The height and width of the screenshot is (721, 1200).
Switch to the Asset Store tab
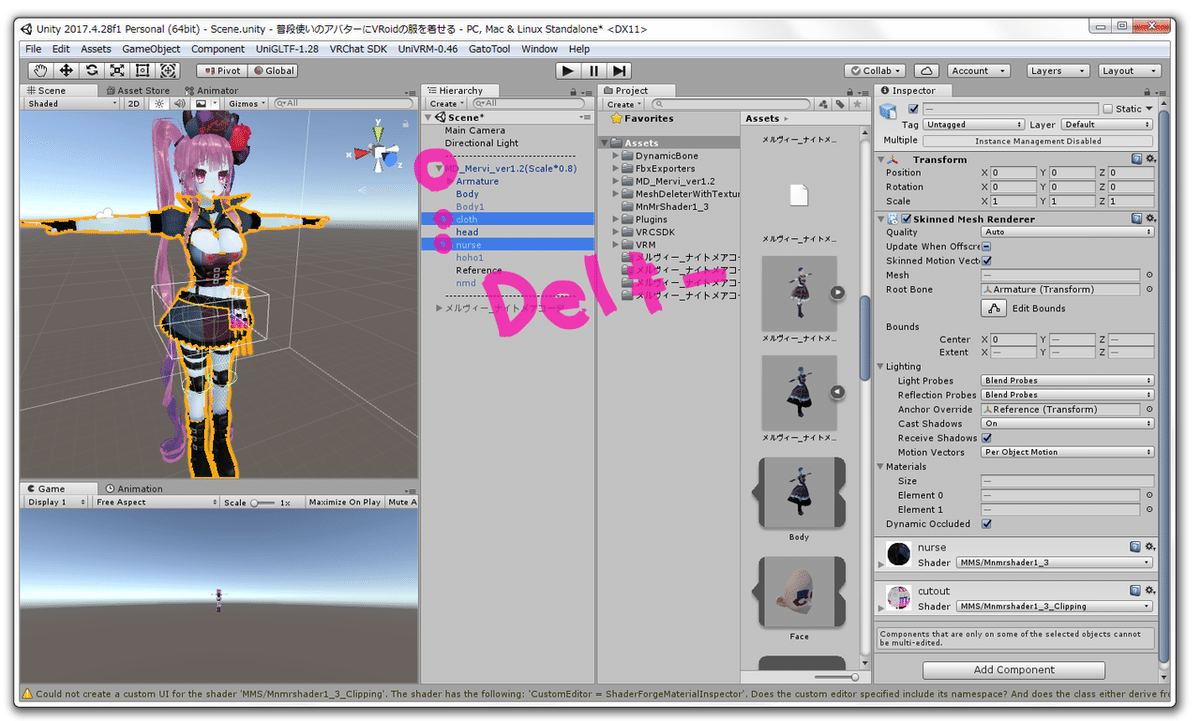137,90
